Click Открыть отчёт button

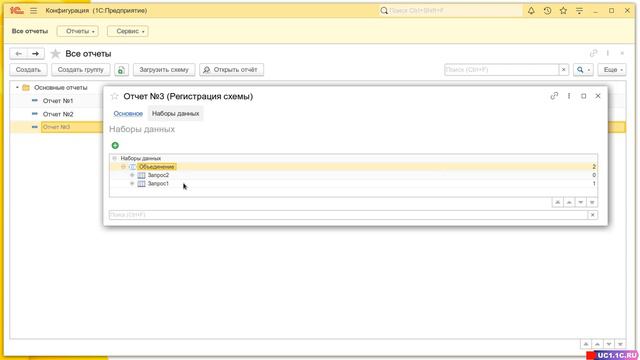pyautogui.click(x=231, y=70)
